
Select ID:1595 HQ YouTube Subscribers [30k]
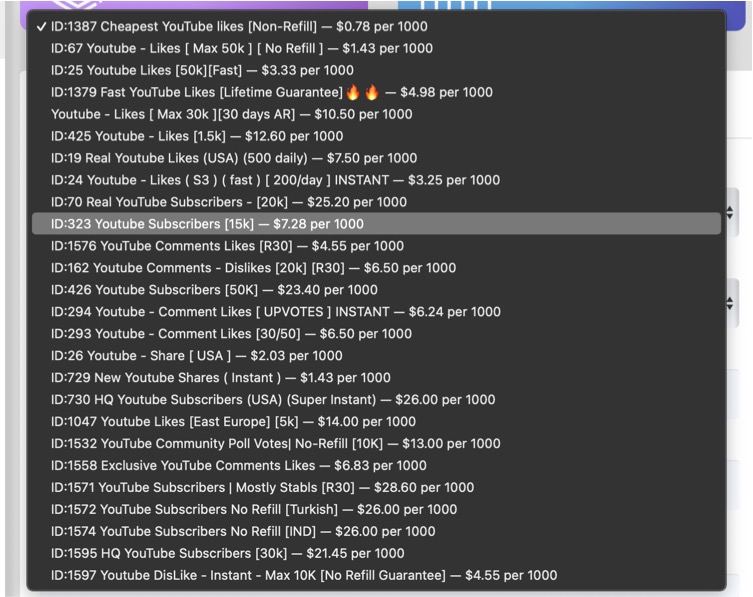click(x=376, y=553)
